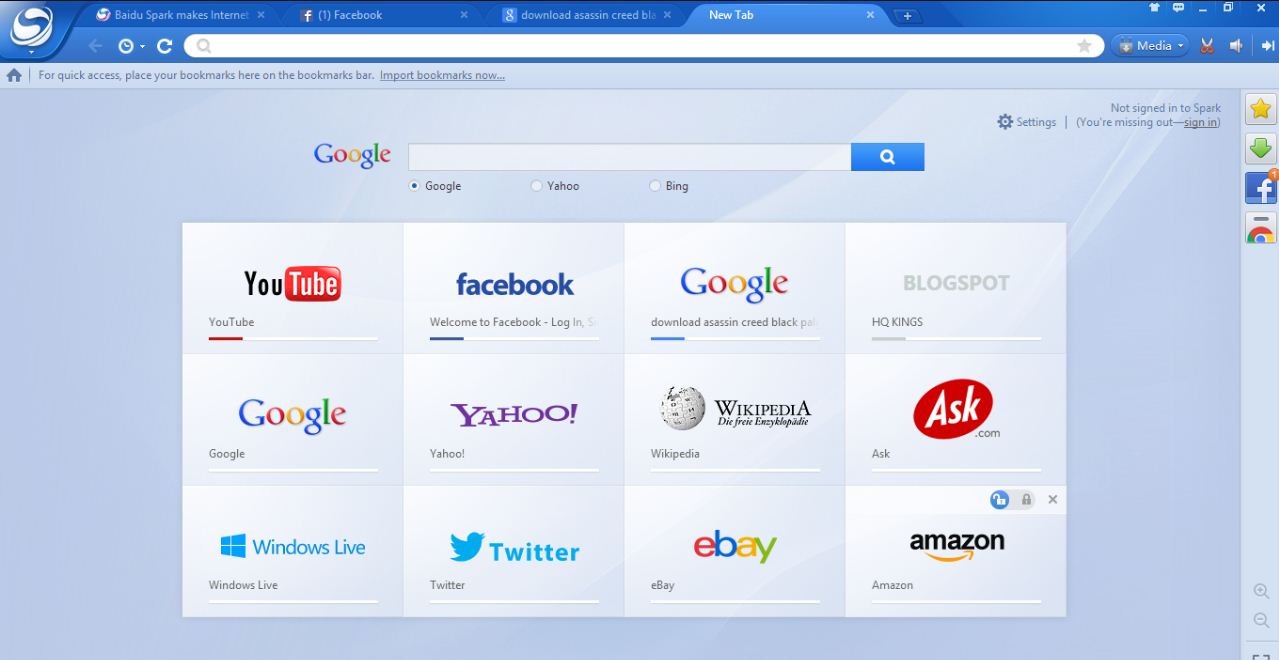Collapse the sidebar with the arrow-bar icon
Screen dimensions: 1279x660
click(x=1268, y=46)
